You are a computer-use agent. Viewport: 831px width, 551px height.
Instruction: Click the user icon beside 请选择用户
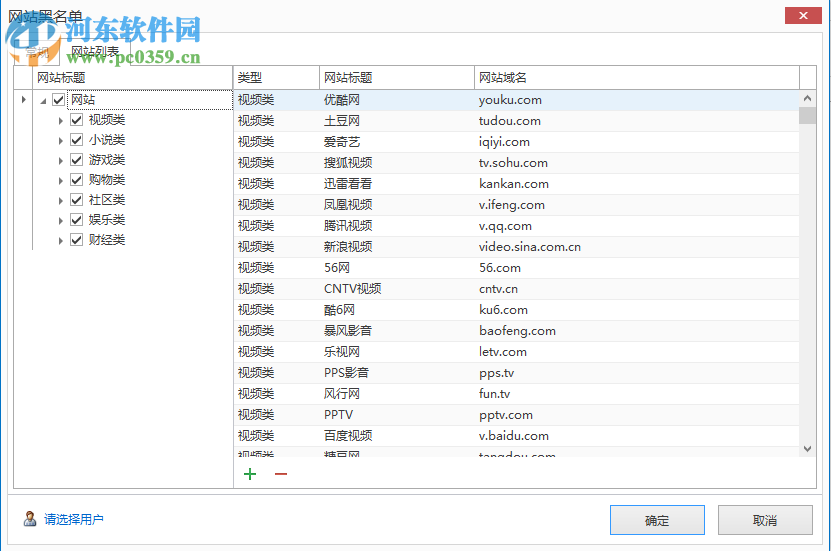tap(30, 519)
